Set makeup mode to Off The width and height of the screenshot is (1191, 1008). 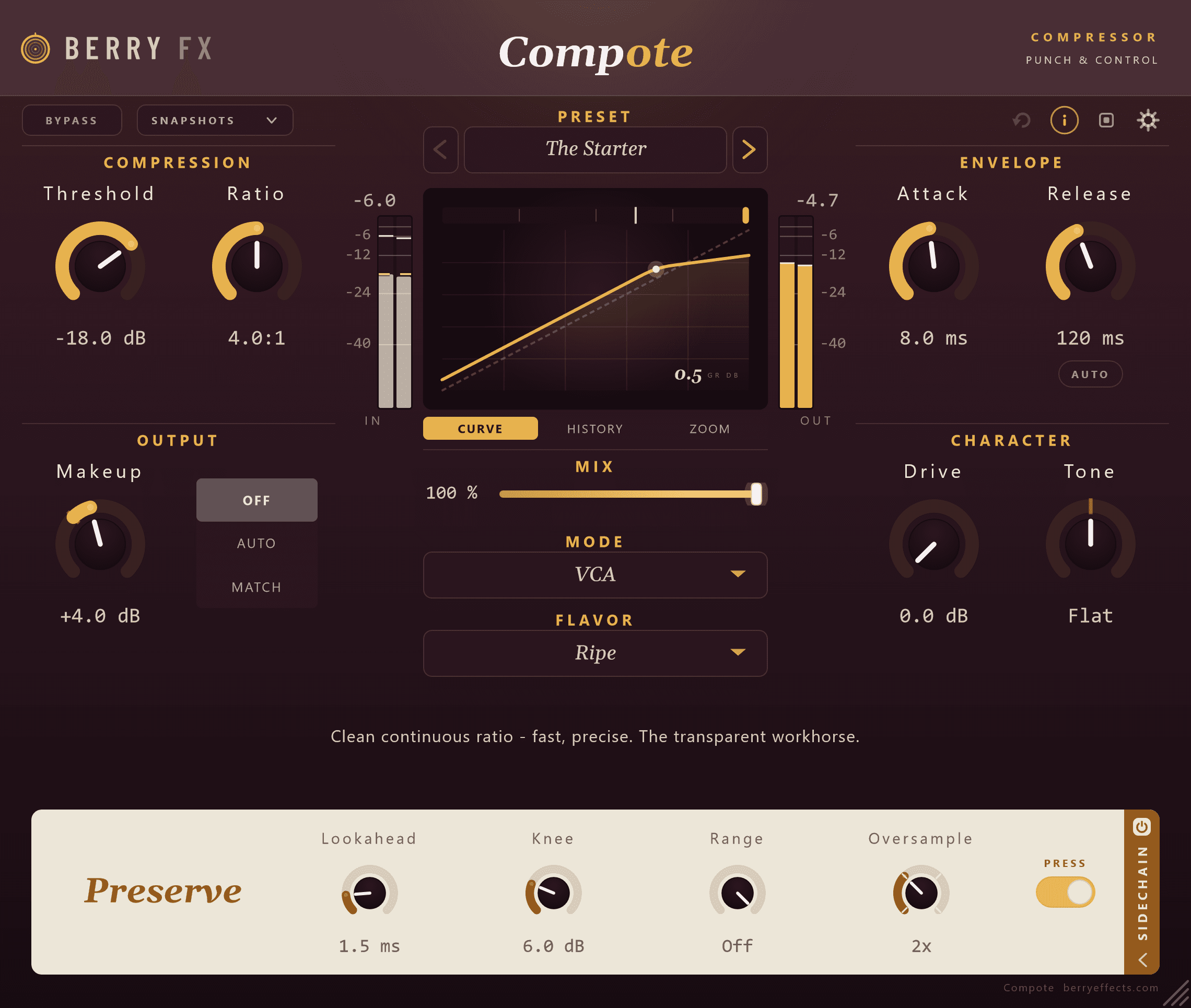256,500
